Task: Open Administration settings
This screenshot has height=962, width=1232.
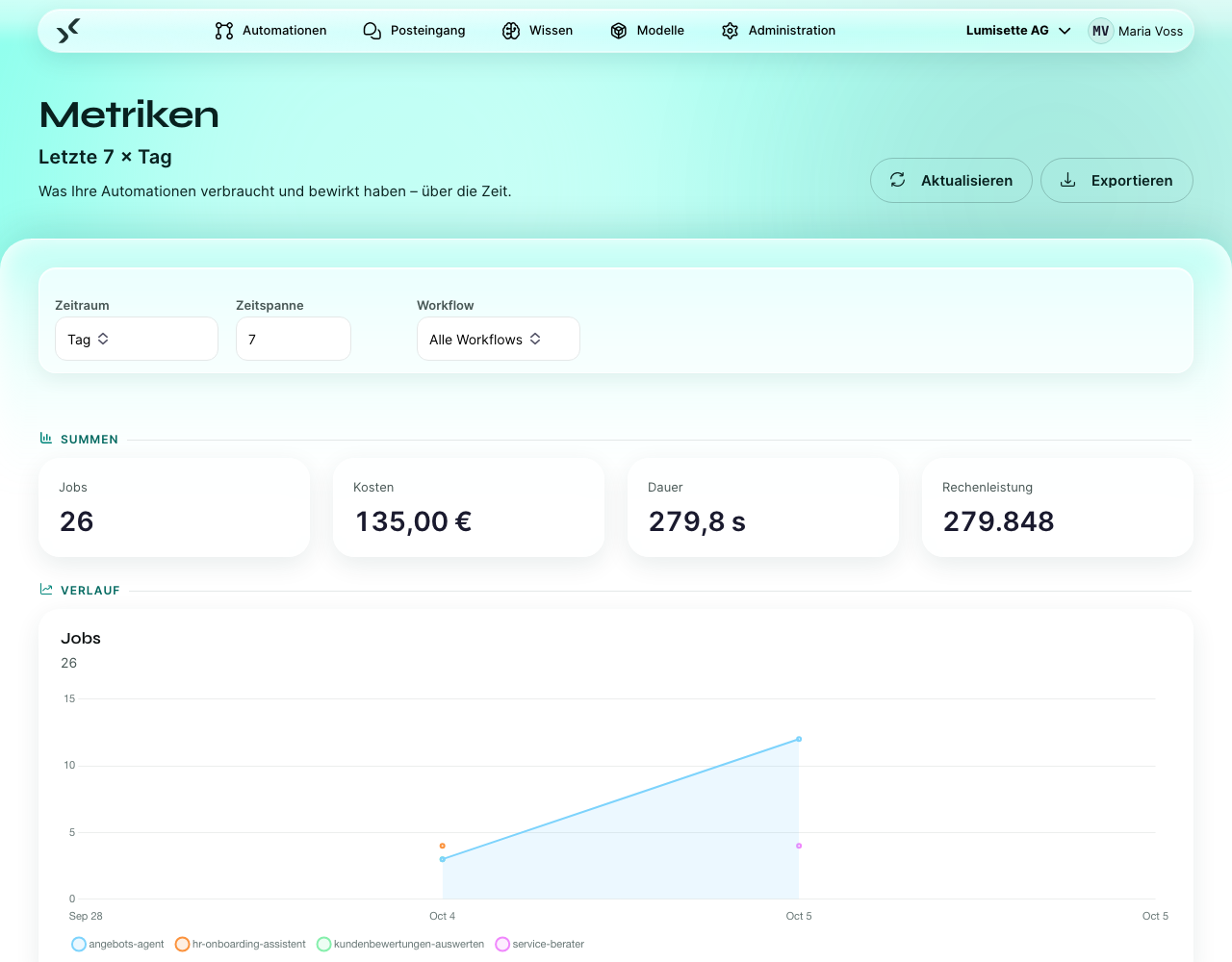Action: point(778,31)
